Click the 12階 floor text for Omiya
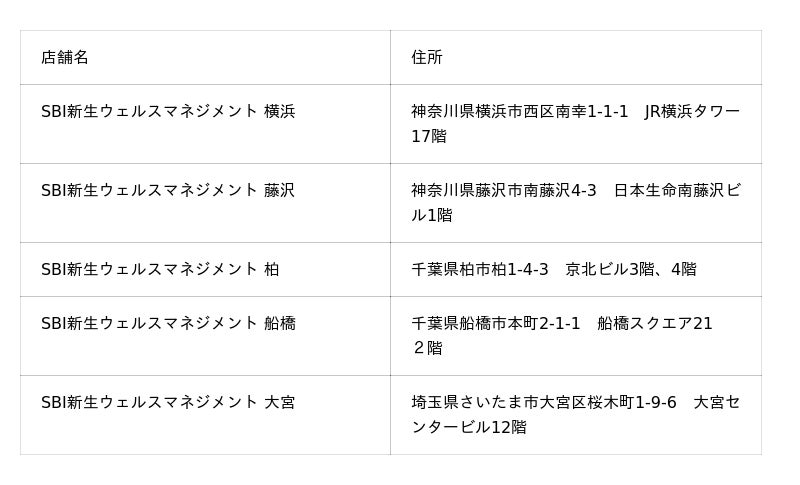The height and width of the screenshot is (485, 800). tap(508, 427)
